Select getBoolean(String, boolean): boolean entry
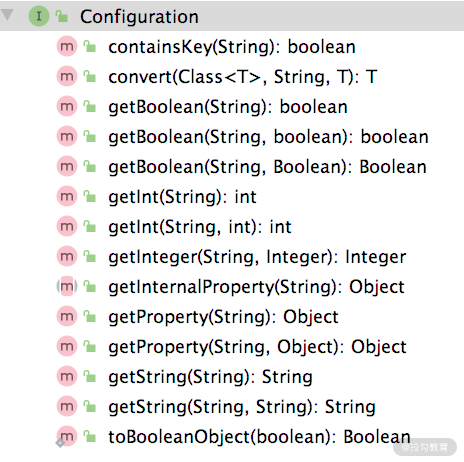The width and height of the screenshot is (464, 462). click(x=268, y=137)
